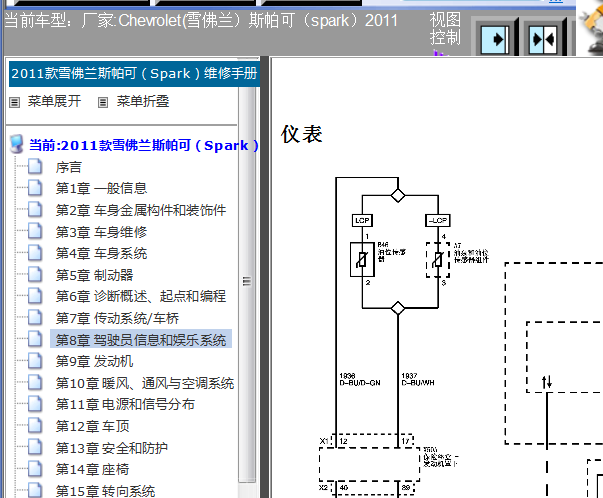Click the –LCP connector box in diagram
Viewport: 603px width, 498px height.
coord(438,220)
